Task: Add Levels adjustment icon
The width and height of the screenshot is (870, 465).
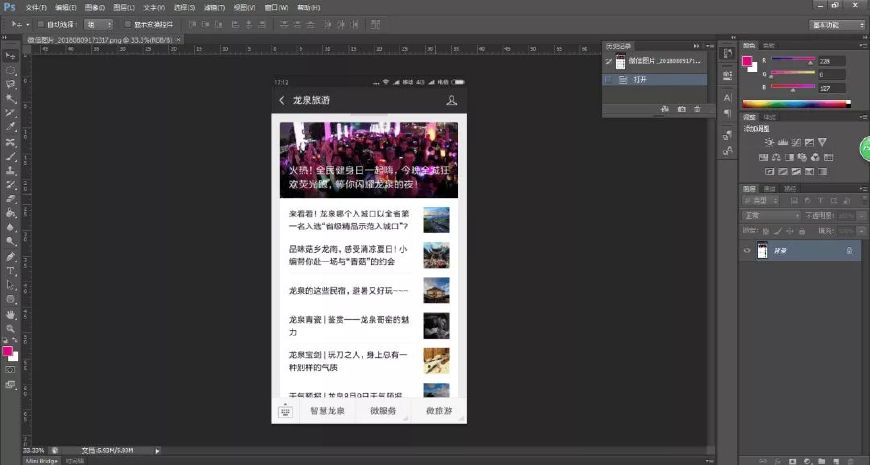Action: [783, 143]
